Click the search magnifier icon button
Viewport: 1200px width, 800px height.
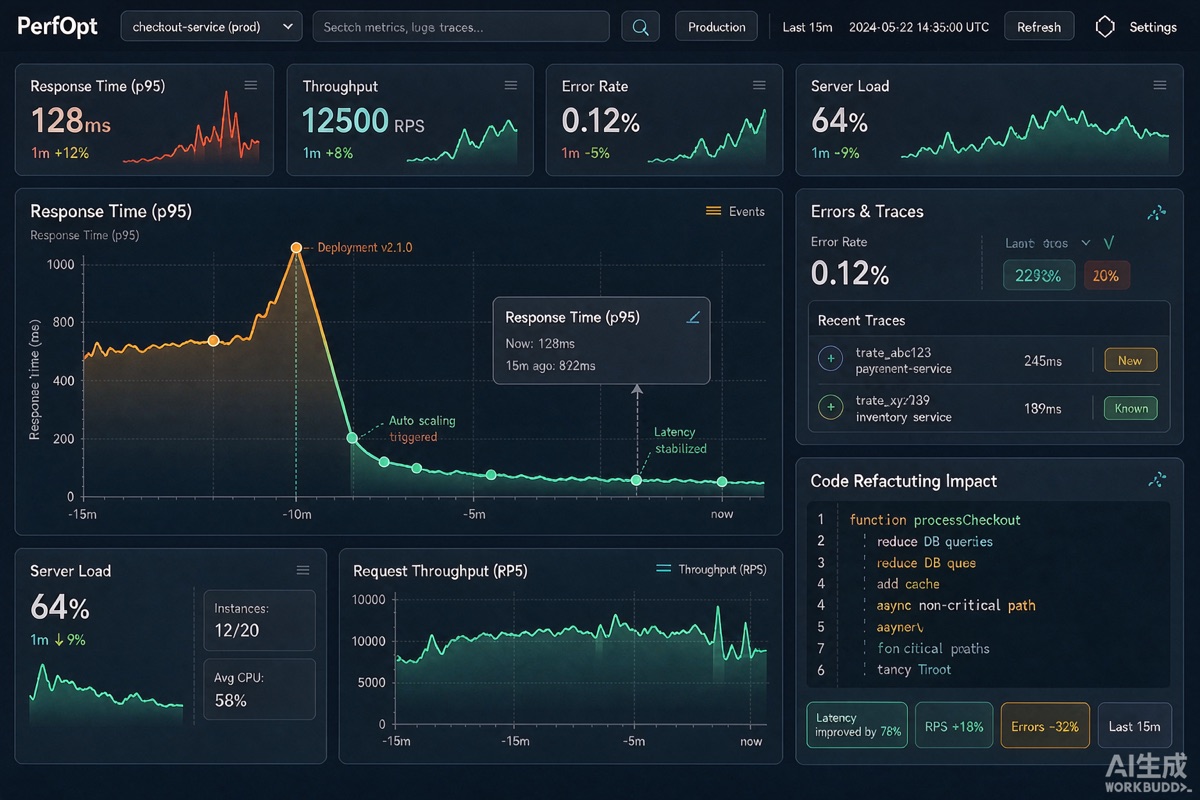[641, 27]
